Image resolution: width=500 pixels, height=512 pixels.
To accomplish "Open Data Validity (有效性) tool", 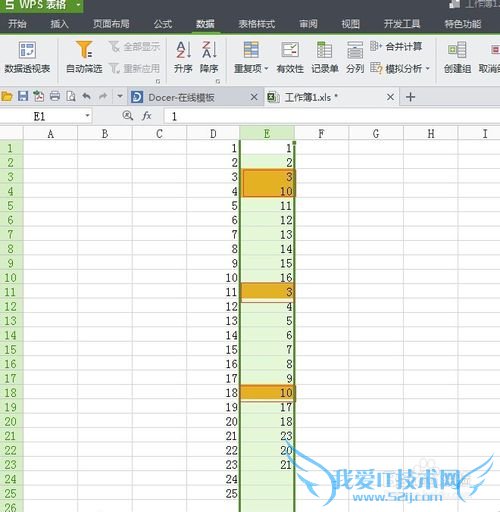I will click(x=290, y=57).
